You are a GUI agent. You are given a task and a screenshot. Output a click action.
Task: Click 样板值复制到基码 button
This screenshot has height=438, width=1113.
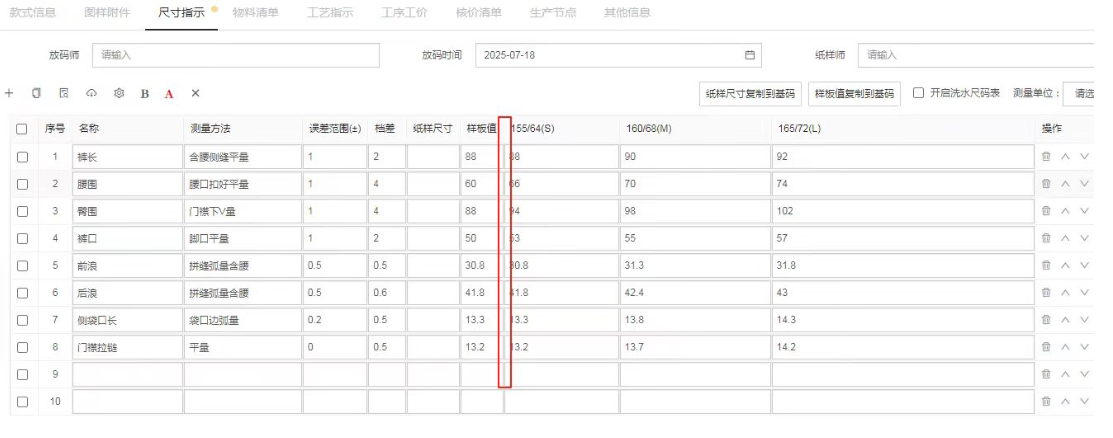pyautogui.click(x=855, y=93)
